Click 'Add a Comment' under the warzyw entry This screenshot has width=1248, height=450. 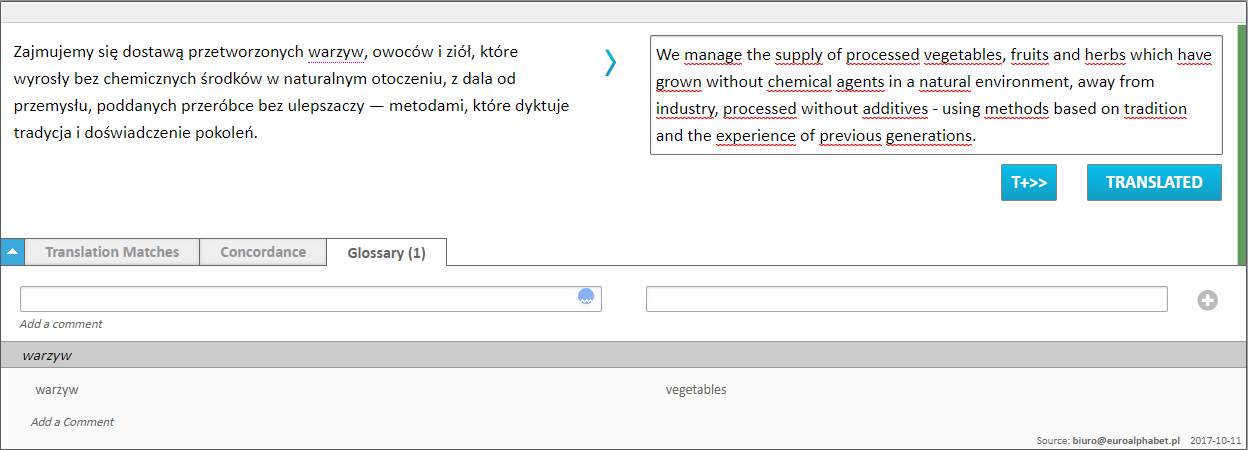[72, 422]
